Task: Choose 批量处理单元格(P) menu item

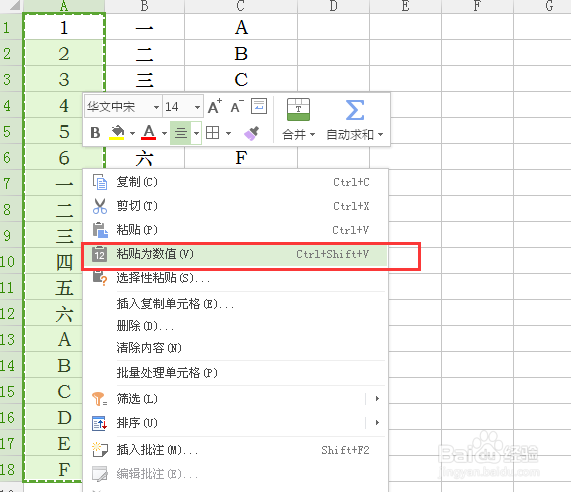Action: [x=236, y=373]
